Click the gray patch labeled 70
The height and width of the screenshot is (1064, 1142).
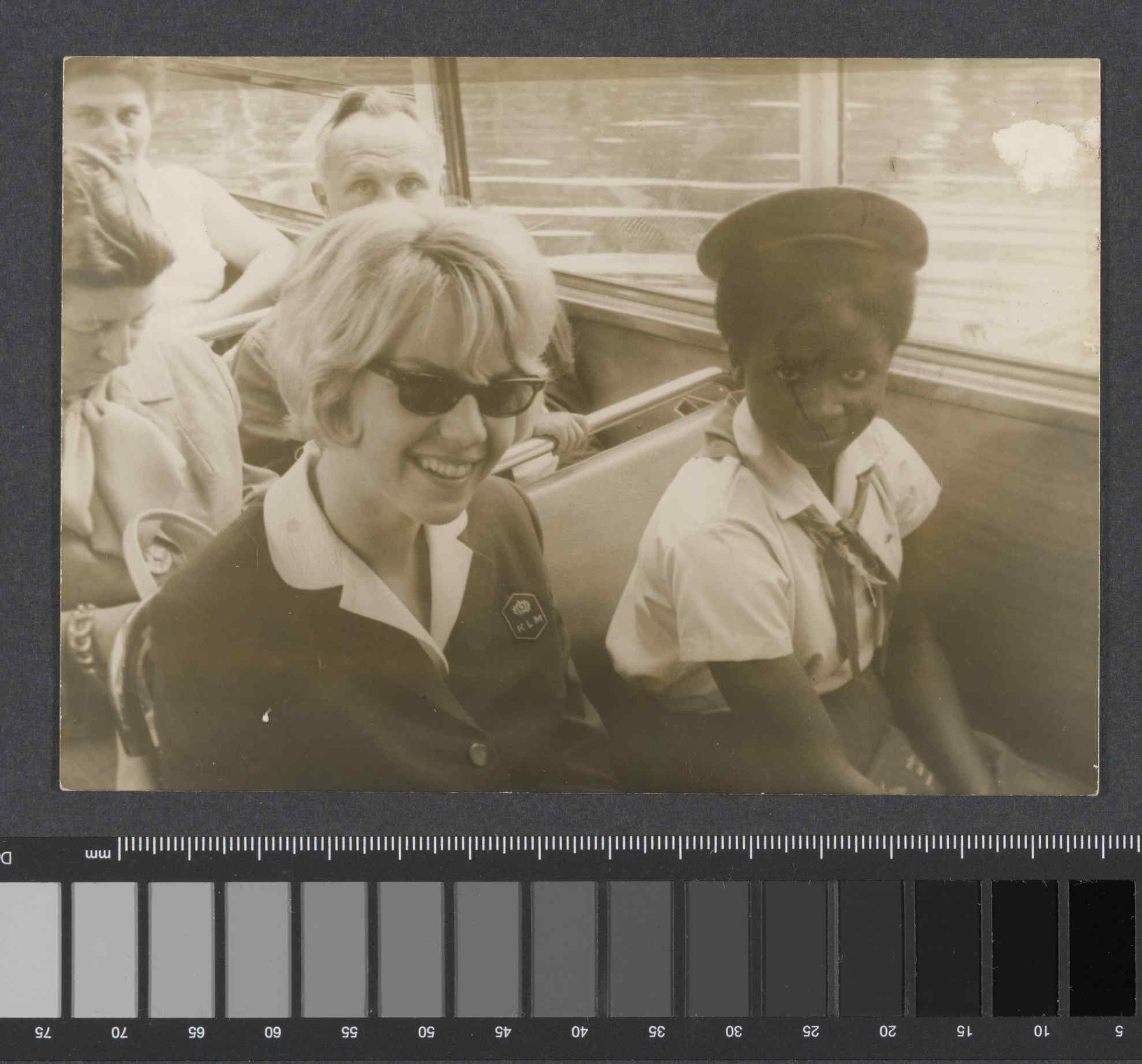(x=104, y=949)
